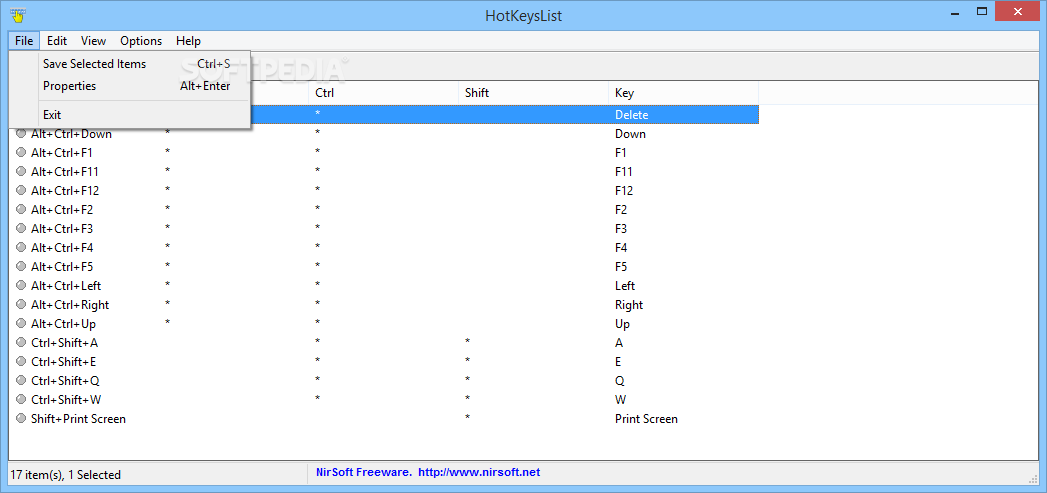Click the F4 value in Key column

tap(621, 248)
